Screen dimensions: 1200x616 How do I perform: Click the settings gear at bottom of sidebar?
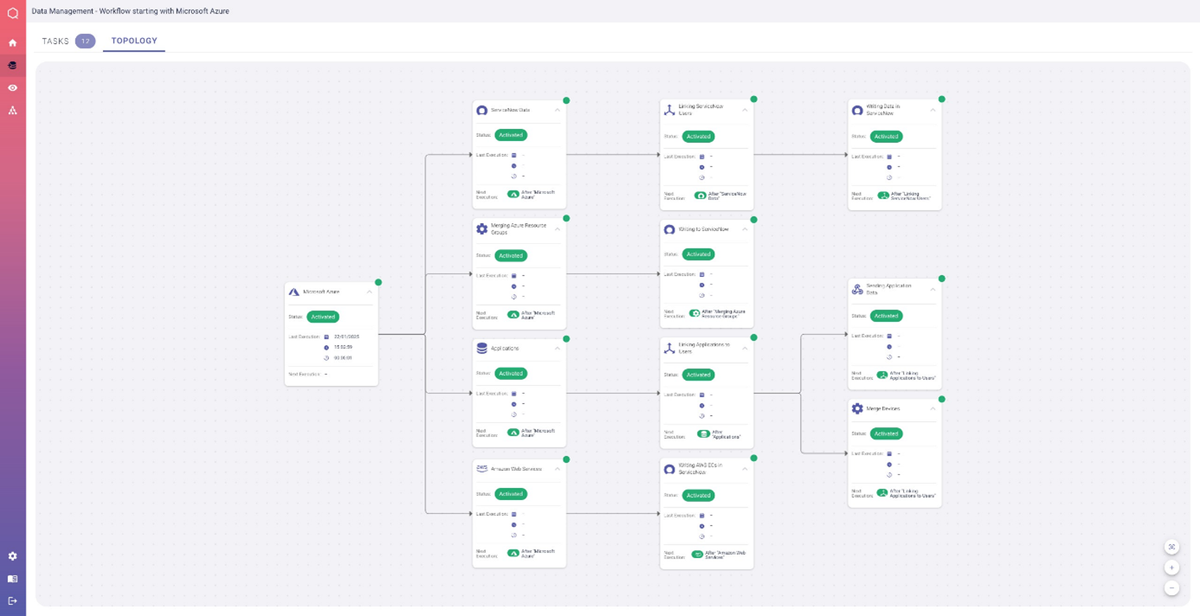(11, 556)
